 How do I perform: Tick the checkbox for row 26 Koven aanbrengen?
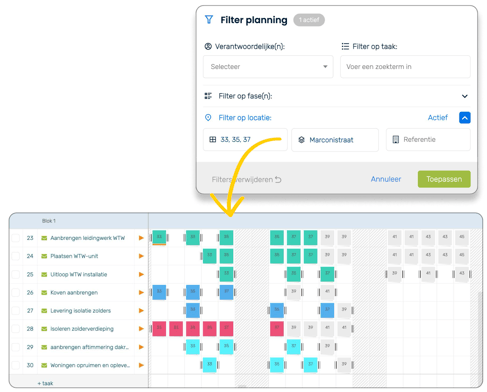(16, 292)
